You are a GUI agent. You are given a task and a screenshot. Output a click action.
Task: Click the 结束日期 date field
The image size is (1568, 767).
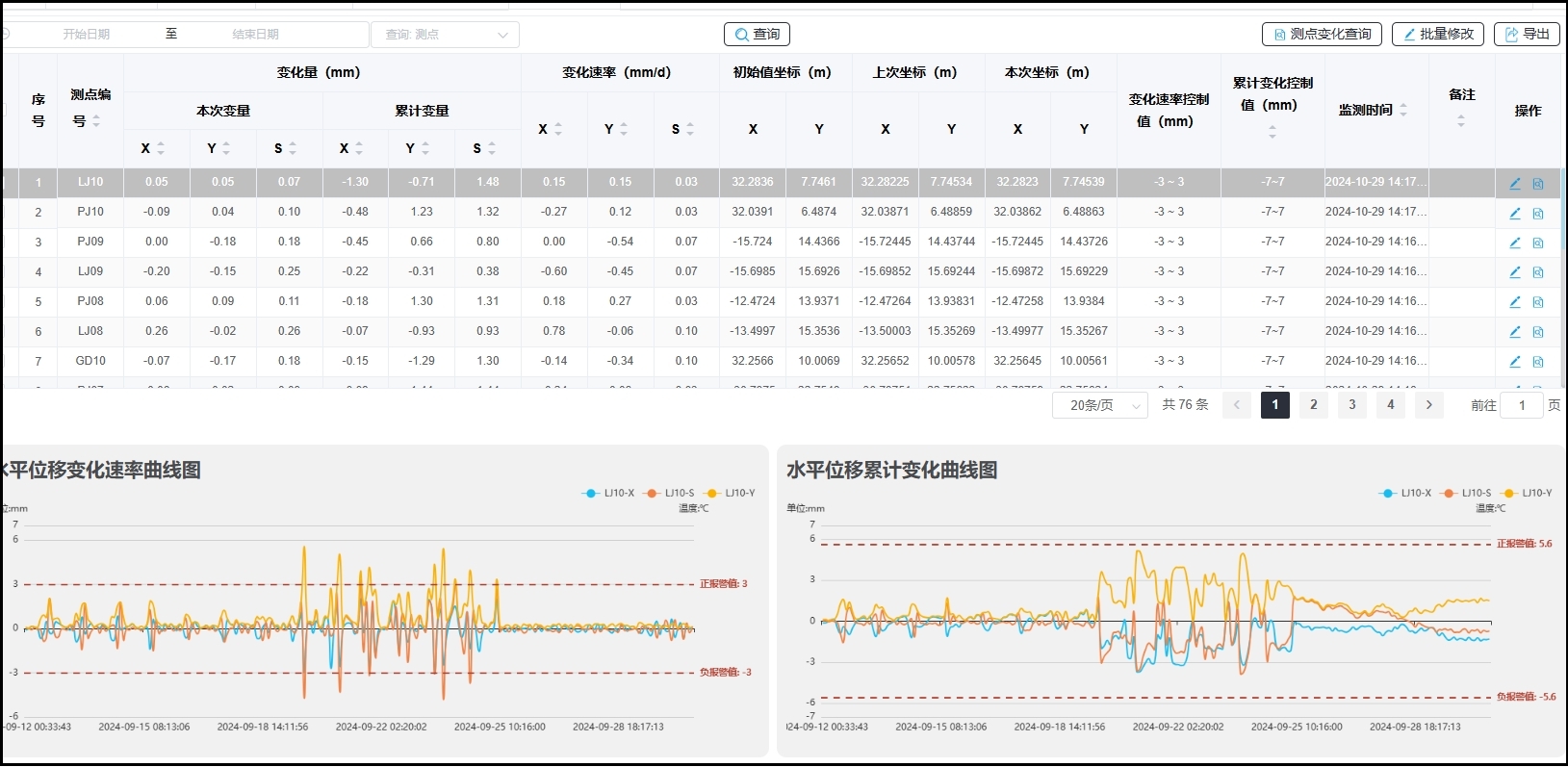pyautogui.click(x=256, y=35)
